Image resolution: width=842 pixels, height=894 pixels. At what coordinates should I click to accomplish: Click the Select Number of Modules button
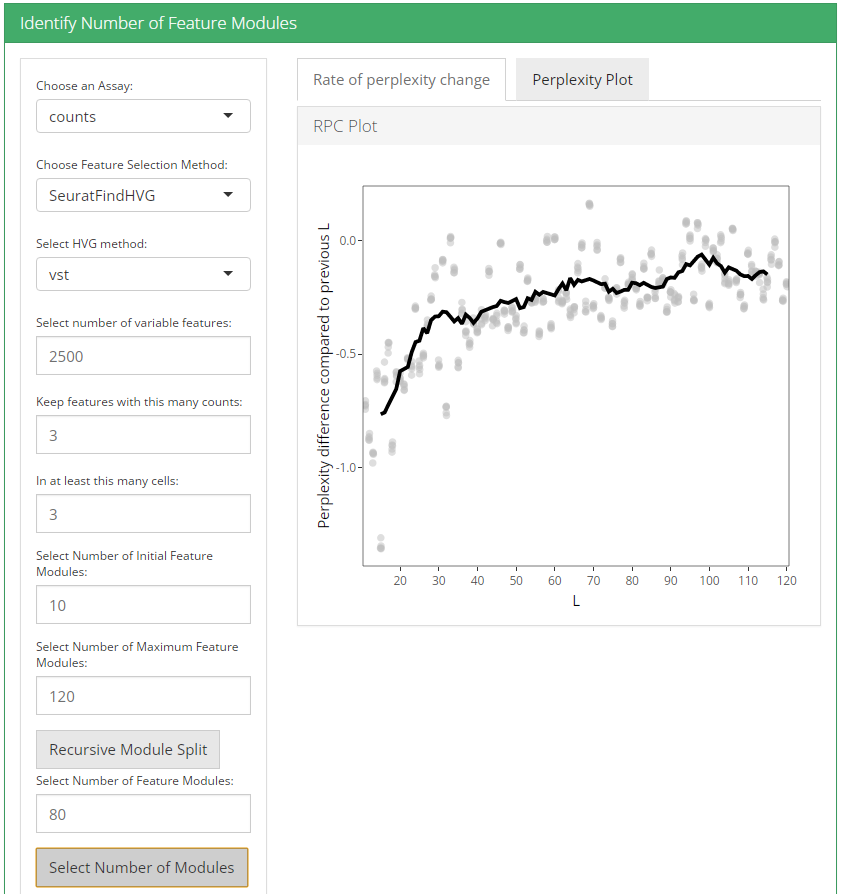pyautogui.click(x=141, y=867)
